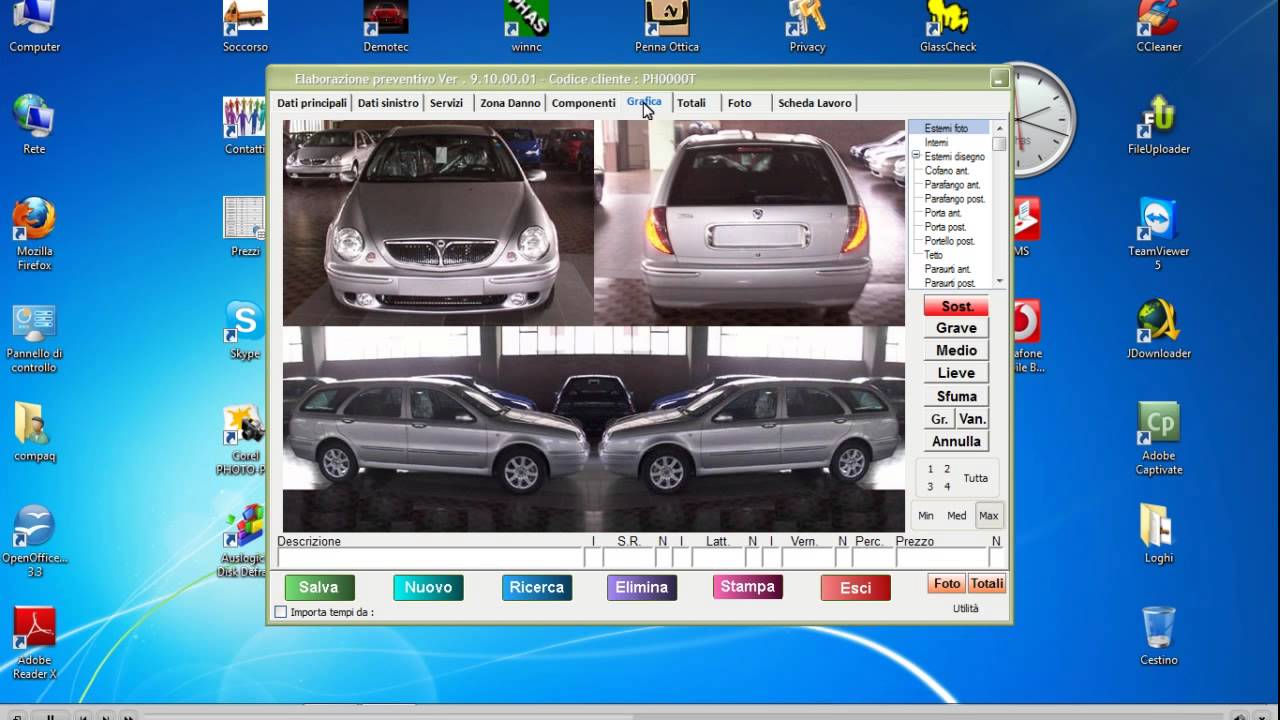Image resolution: width=1280 pixels, height=720 pixels.
Task: Select view quadrant 2
Action: pyautogui.click(x=947, y=469)
